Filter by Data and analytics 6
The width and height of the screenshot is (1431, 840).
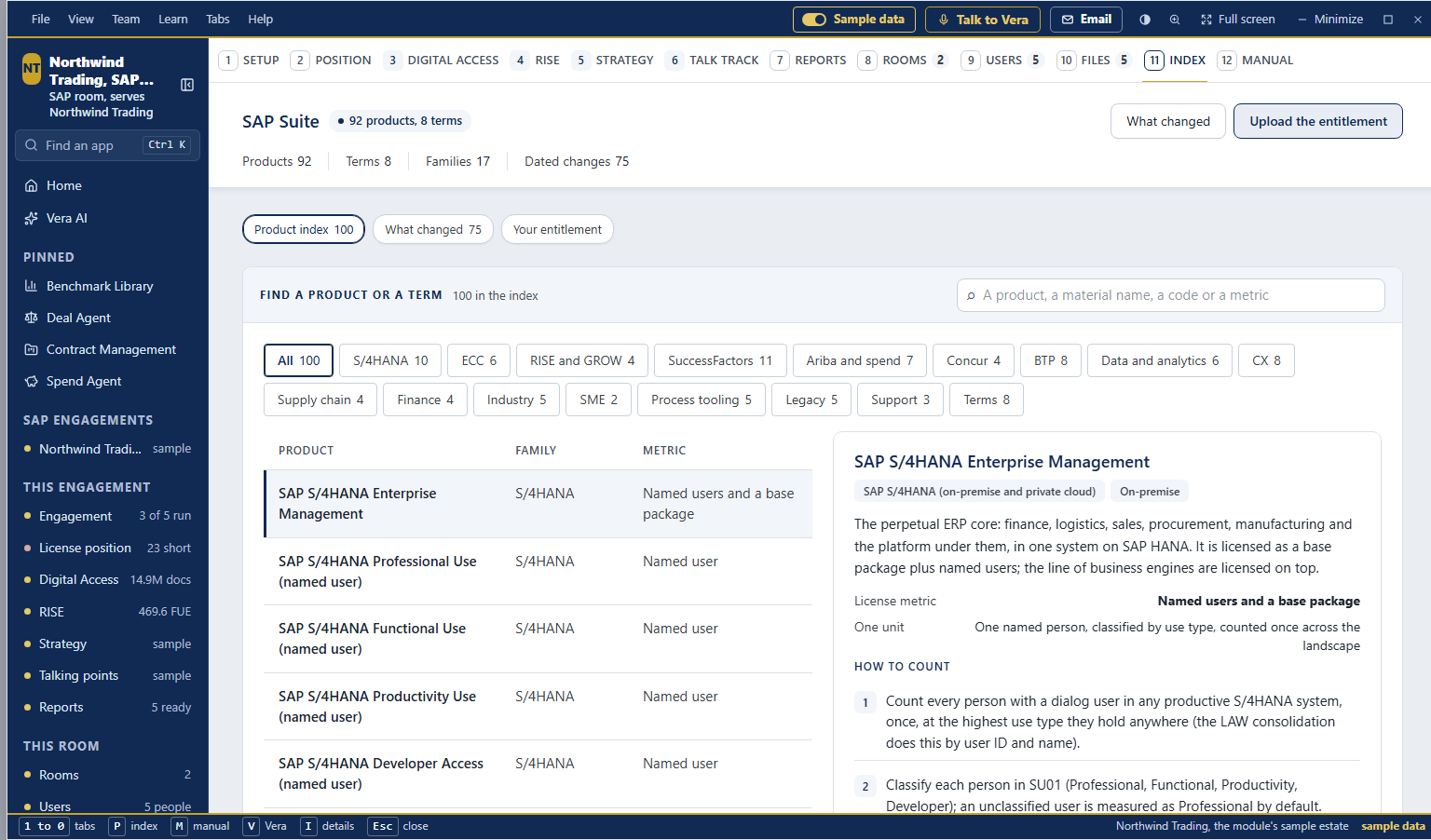[x=1160, y=360]
